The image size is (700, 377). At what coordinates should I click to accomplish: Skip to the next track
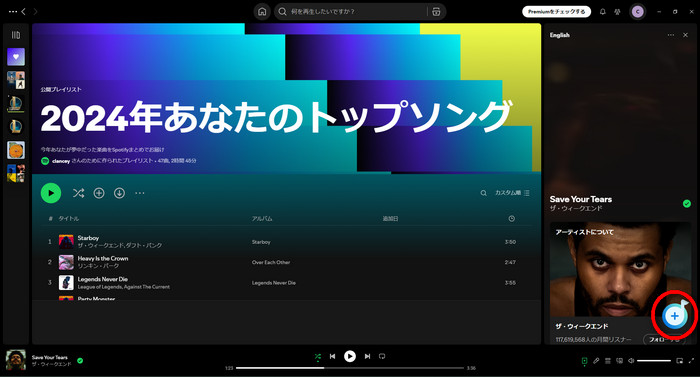point(367,356)
